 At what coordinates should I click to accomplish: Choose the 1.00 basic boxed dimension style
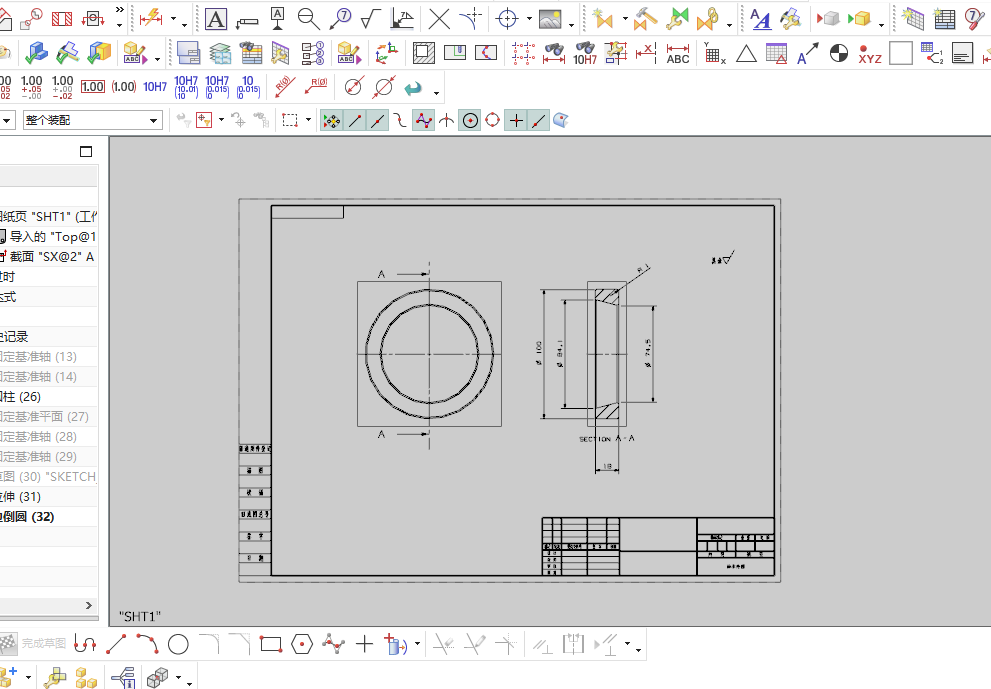(x=93, y=87)
